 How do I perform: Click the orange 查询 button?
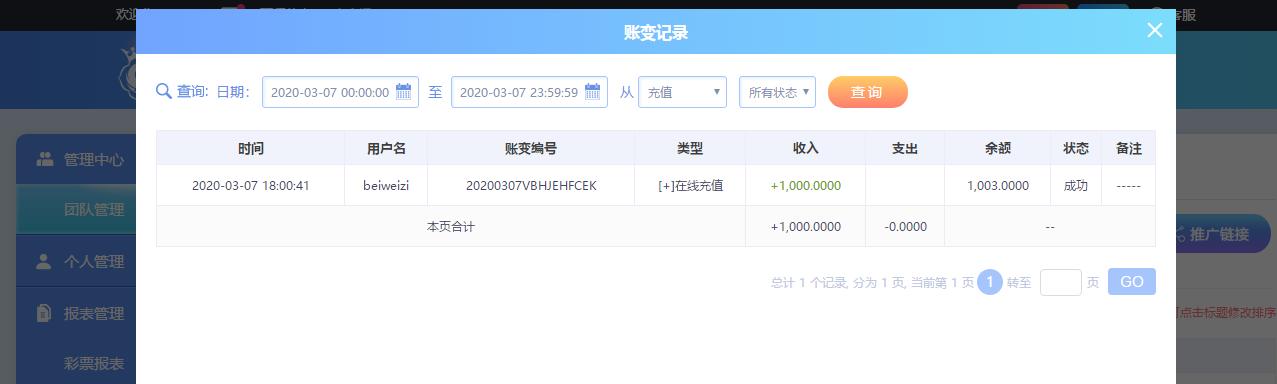click(867, 92)
